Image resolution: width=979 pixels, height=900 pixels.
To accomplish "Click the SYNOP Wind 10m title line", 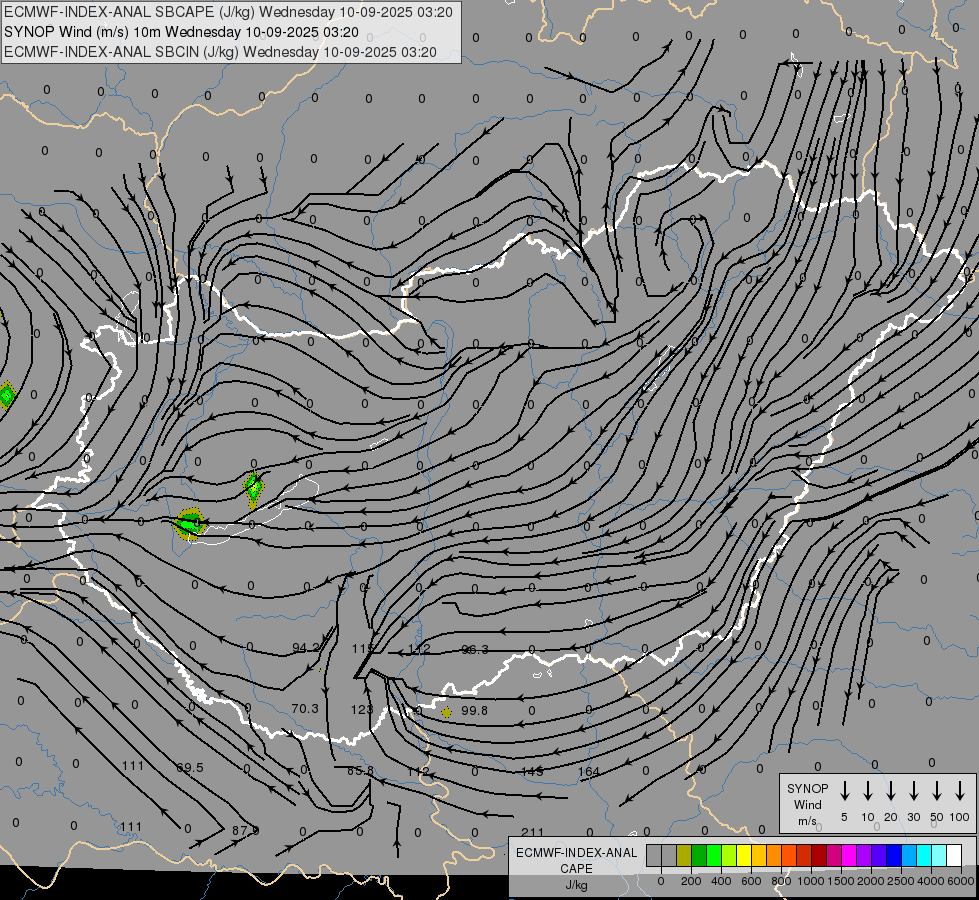I will coord(181,32).
